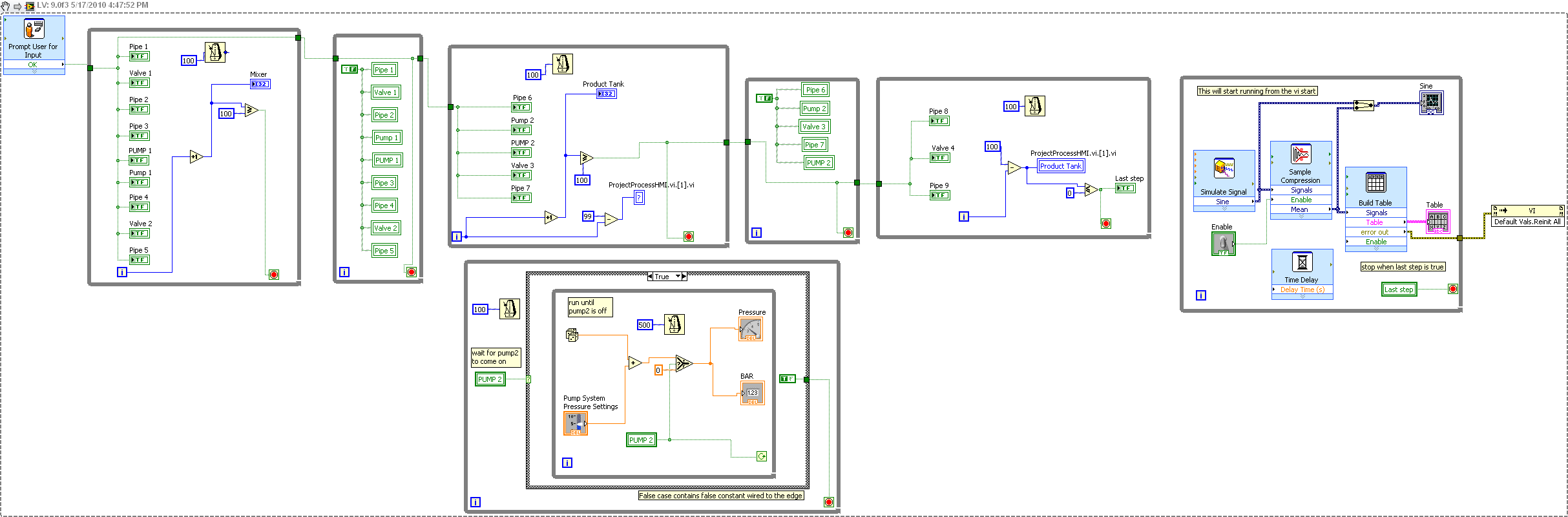The image size is (1568, 517).
Task: Click the 99 numeric constant
Action: pyautogui.click(x=588, y=216)
